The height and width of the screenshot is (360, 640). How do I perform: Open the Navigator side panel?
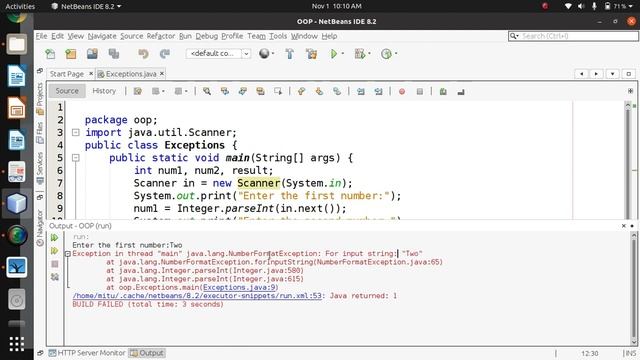40,228
